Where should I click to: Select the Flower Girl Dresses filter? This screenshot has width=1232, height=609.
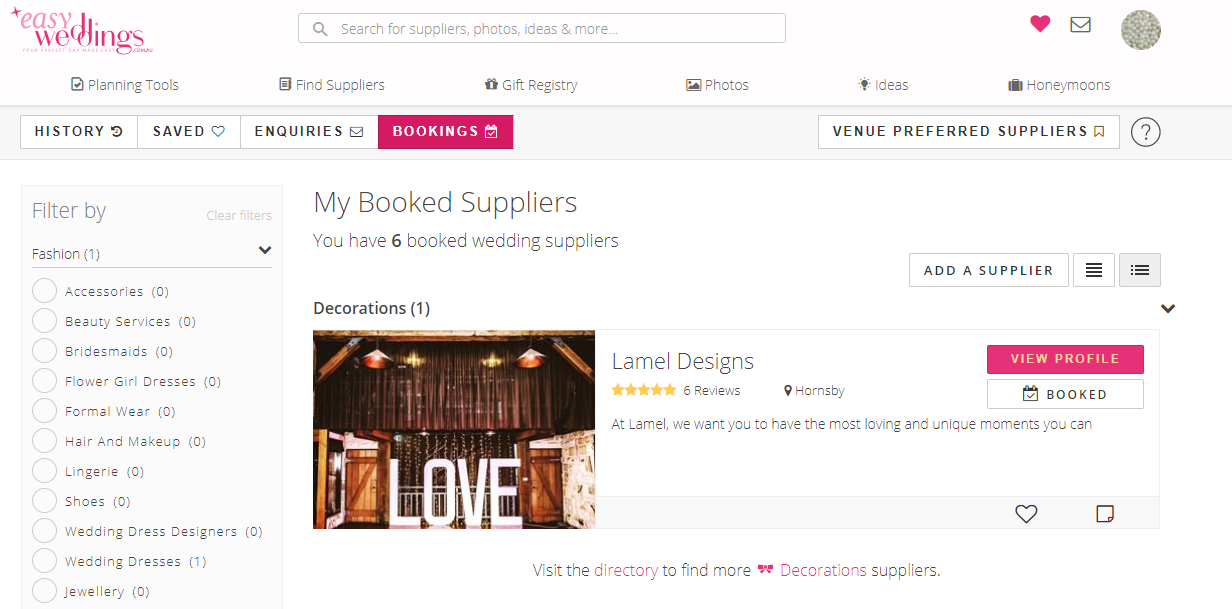tap(45, 381)
